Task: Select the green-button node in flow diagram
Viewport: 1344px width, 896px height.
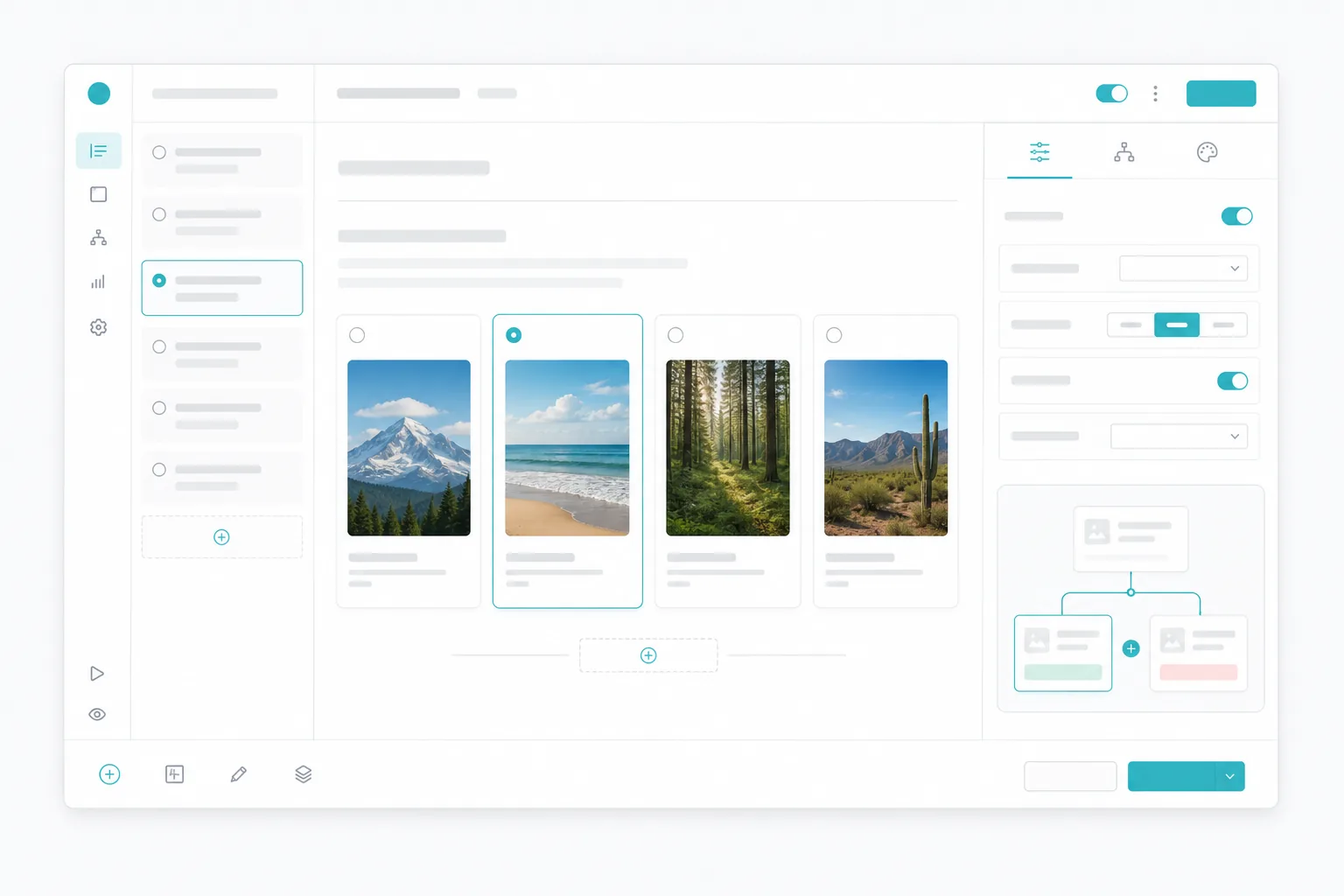Action: tap(1063, 654)
